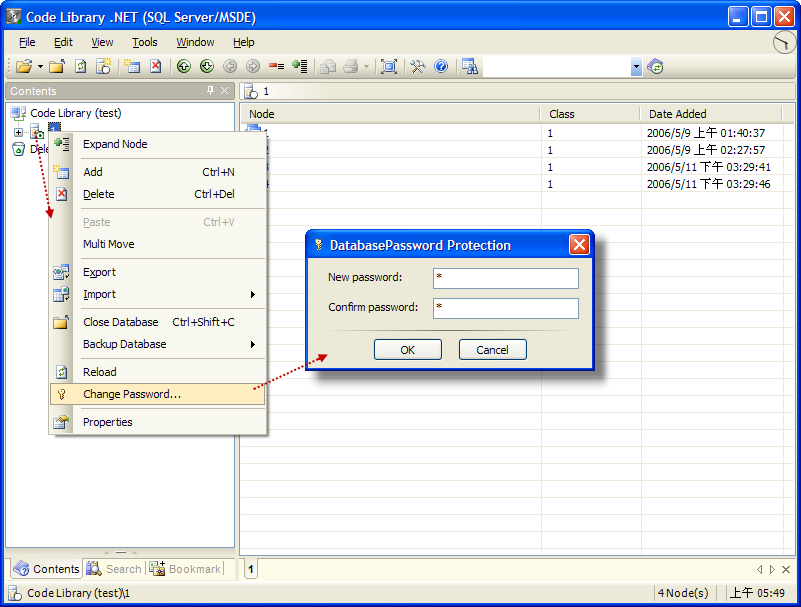The image size is (801, 607).
Task: Switch to the Search tab at bottom
Action: (114, 569)
